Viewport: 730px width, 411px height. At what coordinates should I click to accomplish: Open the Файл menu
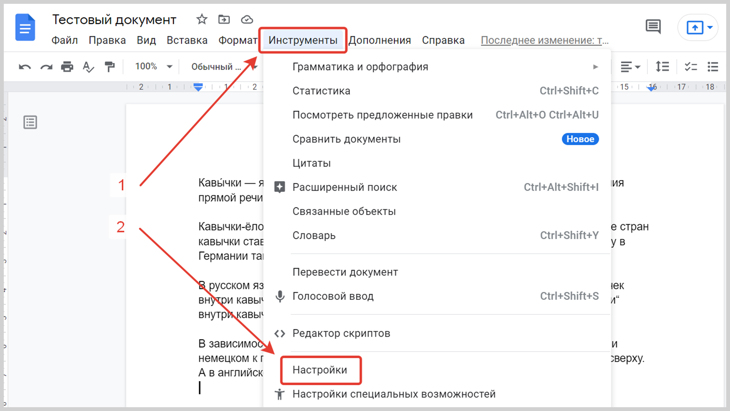tap(64, 40)
